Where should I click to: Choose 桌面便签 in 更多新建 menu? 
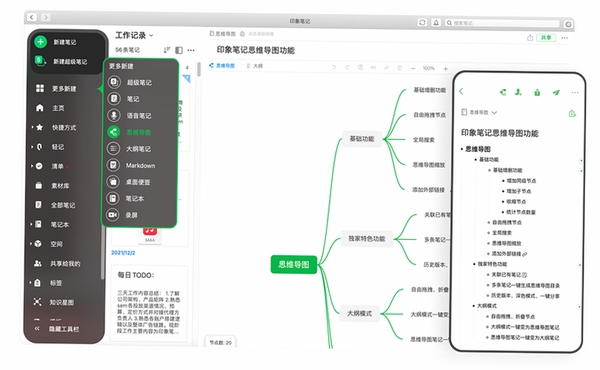tap(129, 182)
